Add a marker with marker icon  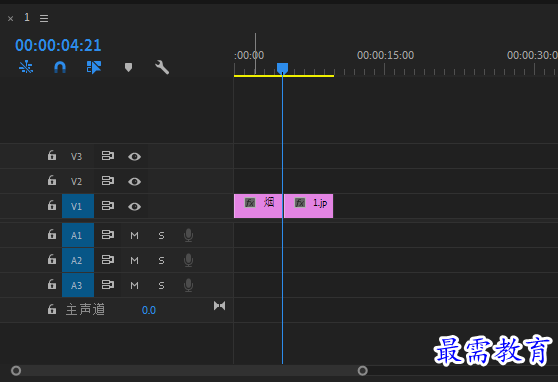click(x=128, y=67)
